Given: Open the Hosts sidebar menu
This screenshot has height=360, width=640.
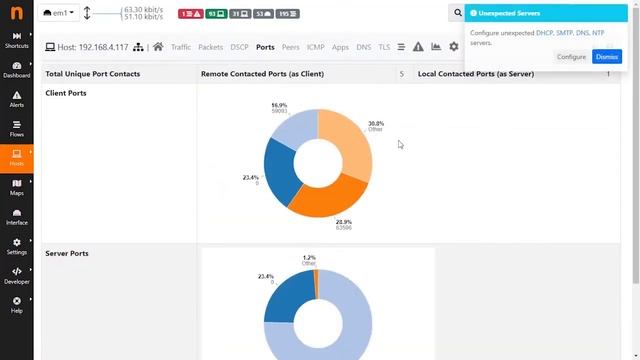Looking at the screenshot, I should [x=17, y=158].
